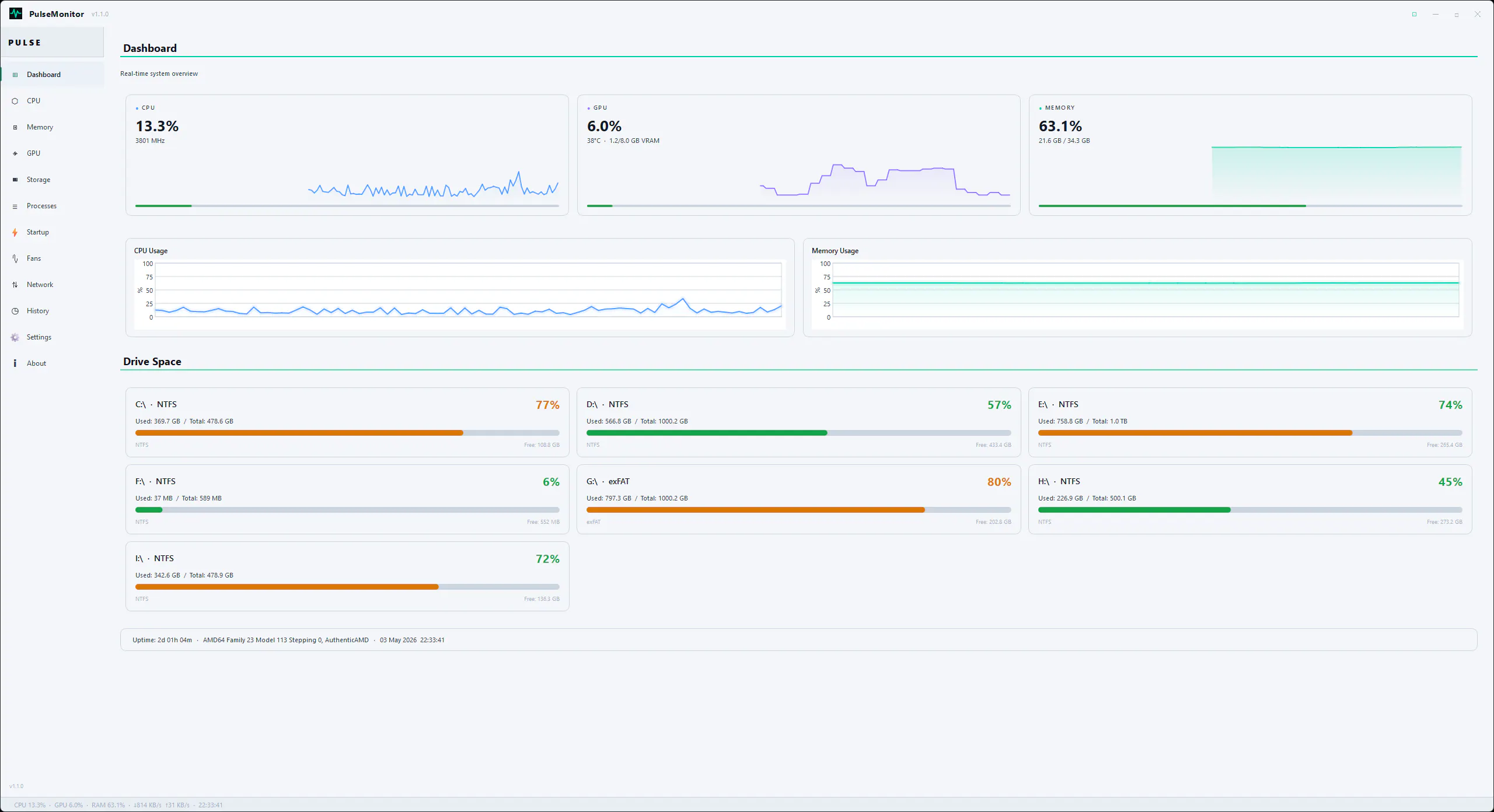Open the GPU summary card showing 6.0%

(x=798, y=155)
